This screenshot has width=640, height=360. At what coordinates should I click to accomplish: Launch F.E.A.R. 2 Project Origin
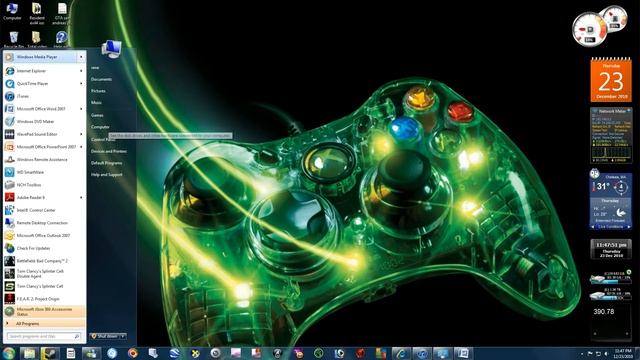click(44, 299)
